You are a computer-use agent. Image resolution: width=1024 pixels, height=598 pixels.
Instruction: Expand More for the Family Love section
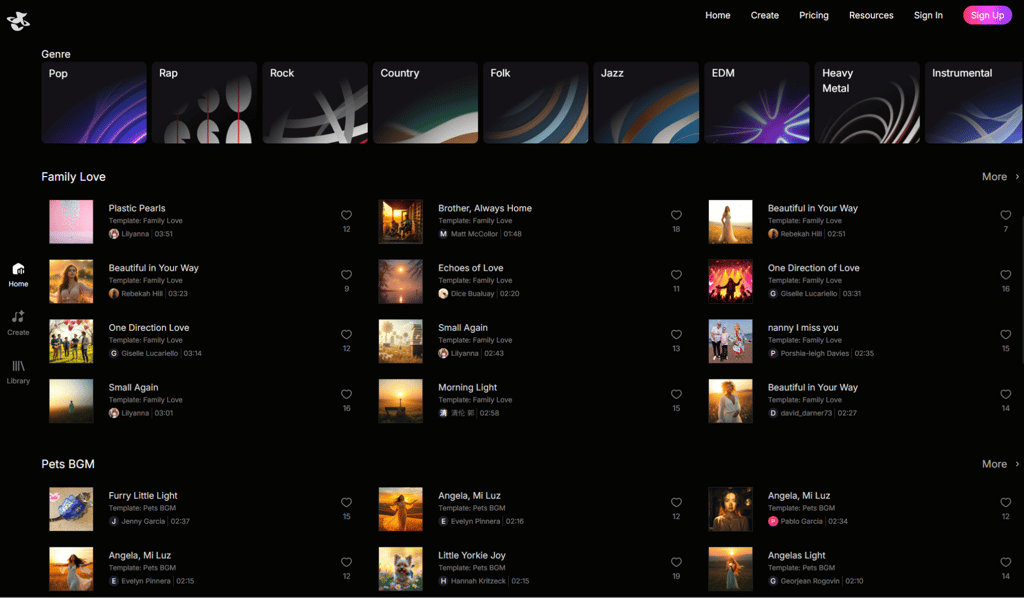pos(997,176)
